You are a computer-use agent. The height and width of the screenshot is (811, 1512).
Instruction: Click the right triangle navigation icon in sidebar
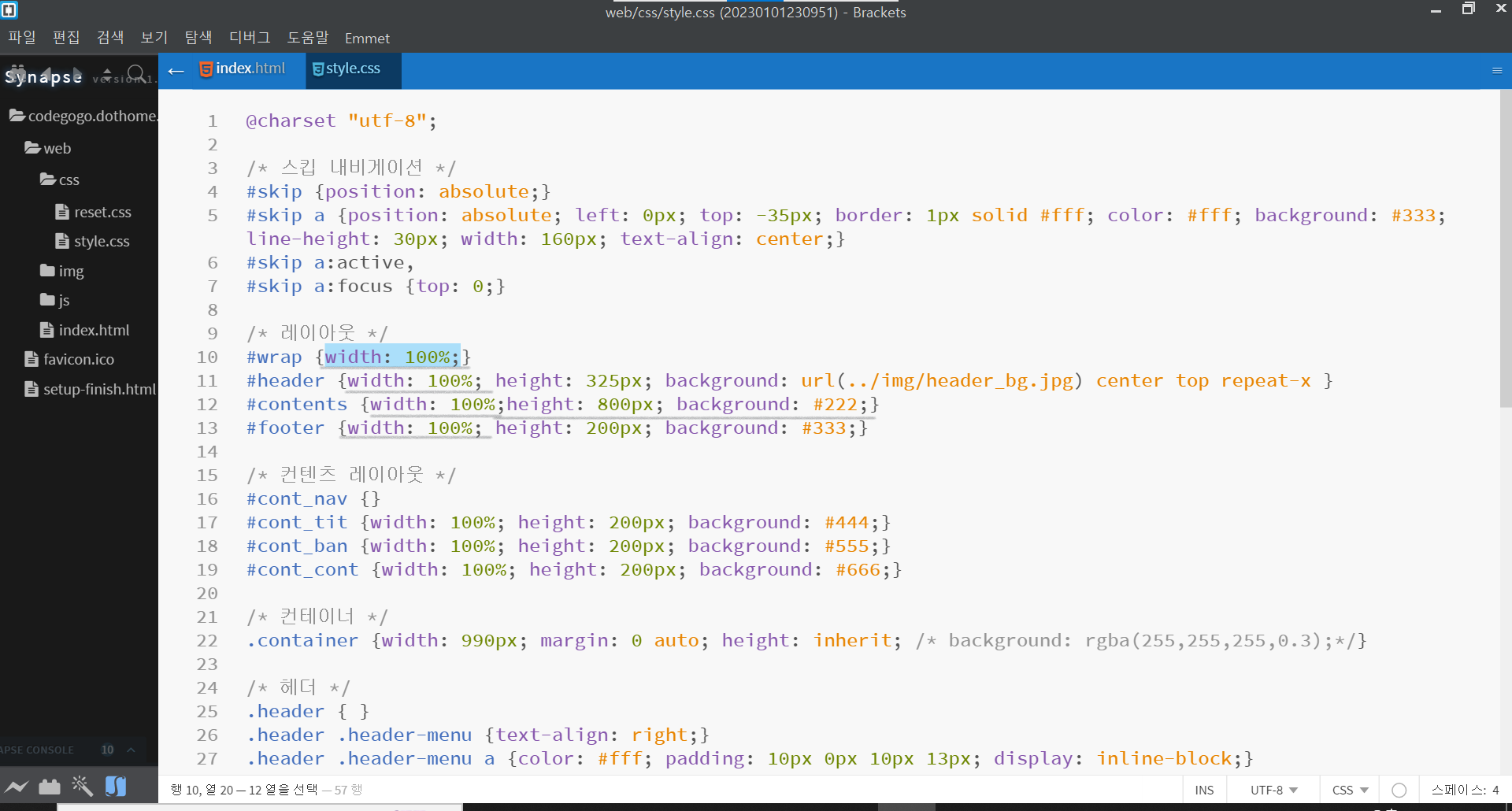(x=76, y=72)
